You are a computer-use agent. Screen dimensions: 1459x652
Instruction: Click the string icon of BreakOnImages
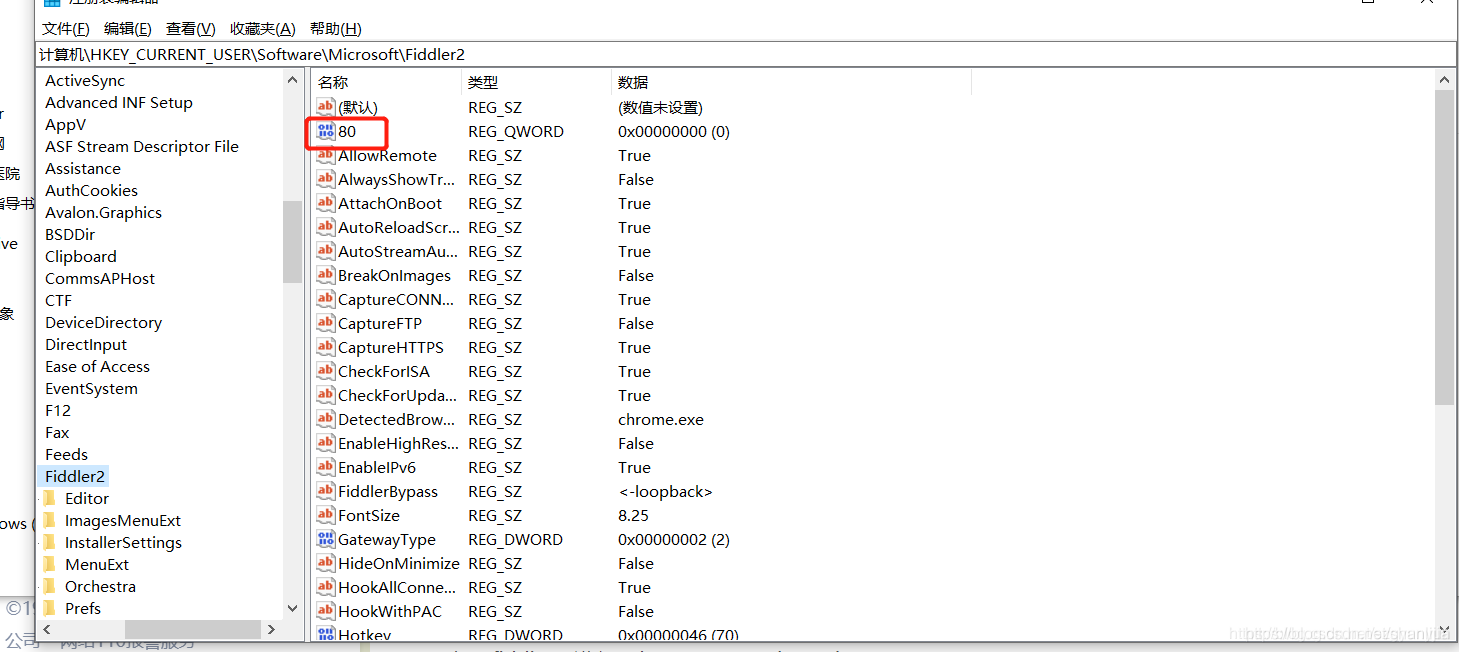coord(325,275)
